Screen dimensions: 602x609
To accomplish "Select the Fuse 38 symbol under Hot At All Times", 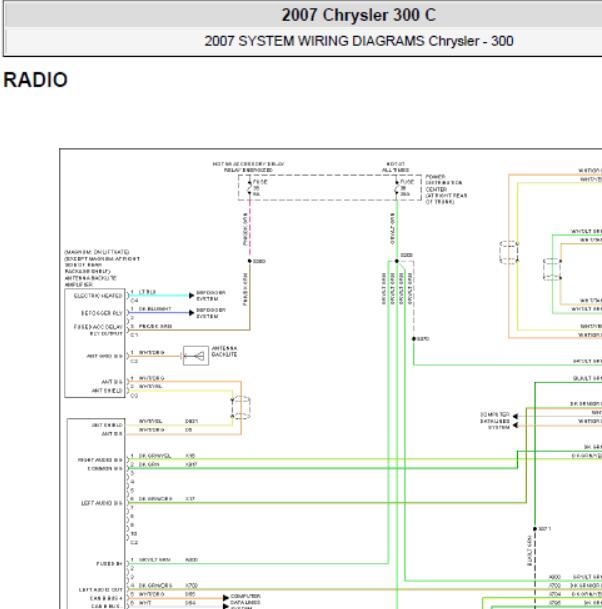I will tap(397, 188).
